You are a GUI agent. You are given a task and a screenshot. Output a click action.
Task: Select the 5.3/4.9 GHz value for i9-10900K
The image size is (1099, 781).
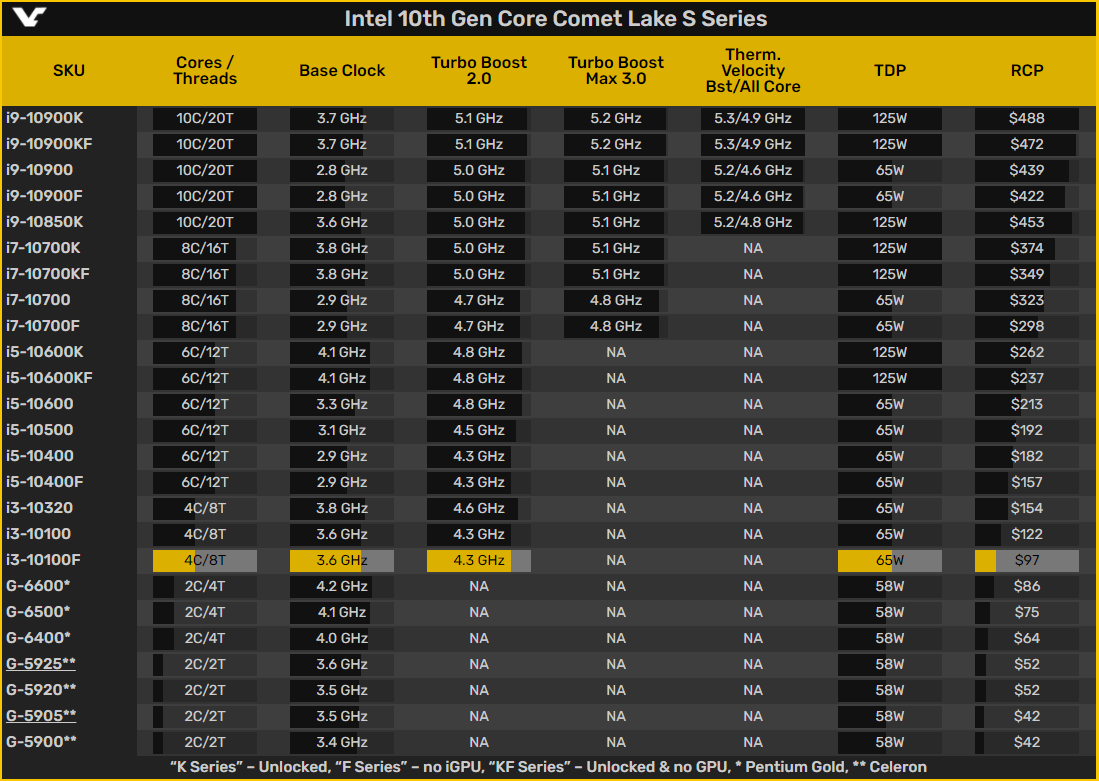click(x=753, y=118)
